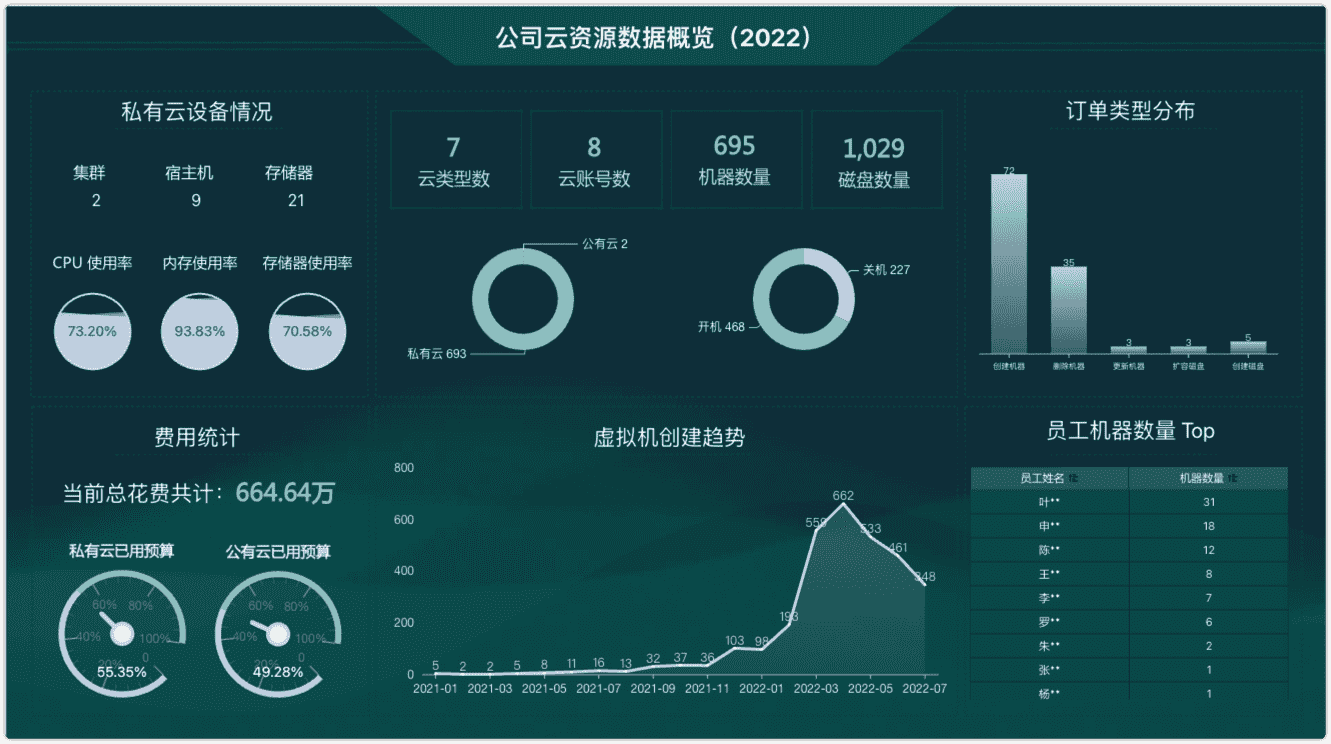Click the 集群 count 2
1331x744 pixels.
point(96,201)
